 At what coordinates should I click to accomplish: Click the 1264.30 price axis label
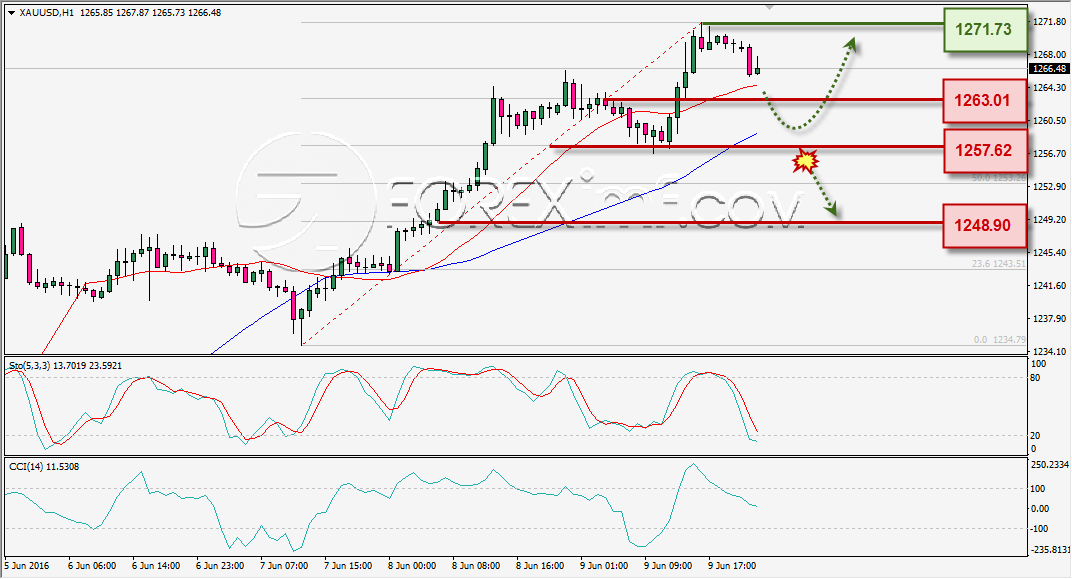[1049, 87]
